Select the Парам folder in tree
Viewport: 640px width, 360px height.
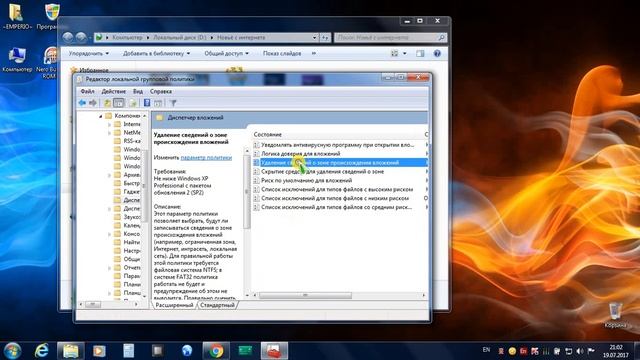click(127, 276)
